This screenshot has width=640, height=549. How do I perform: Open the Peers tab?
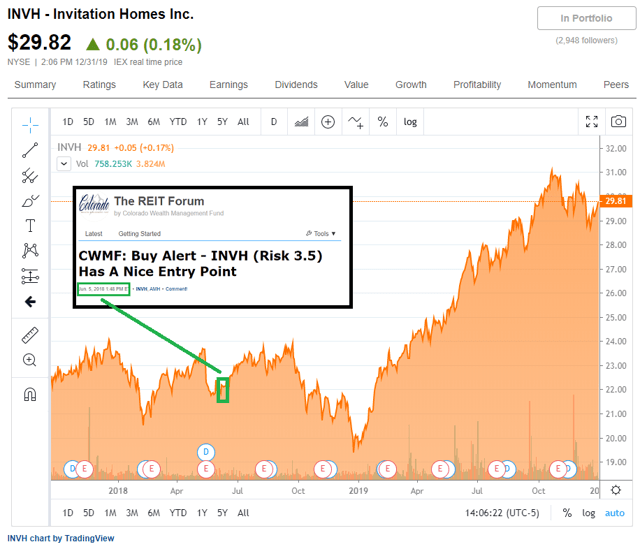(x=616, y=84)
